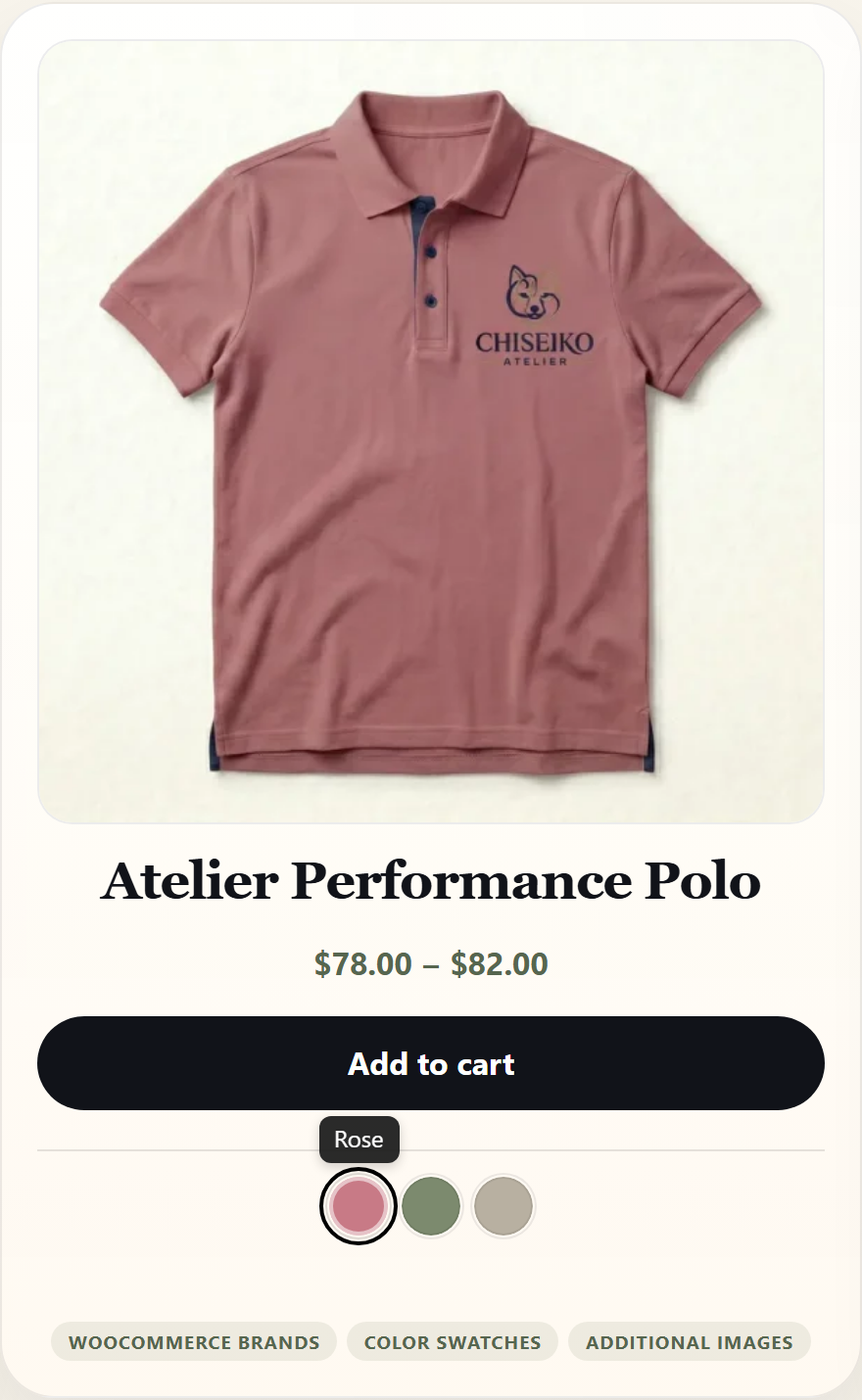Image resolution: width=862 pixels, height=1400 pixels.
Task: Select the Rose color swatch
Action: click(359, 1206)
